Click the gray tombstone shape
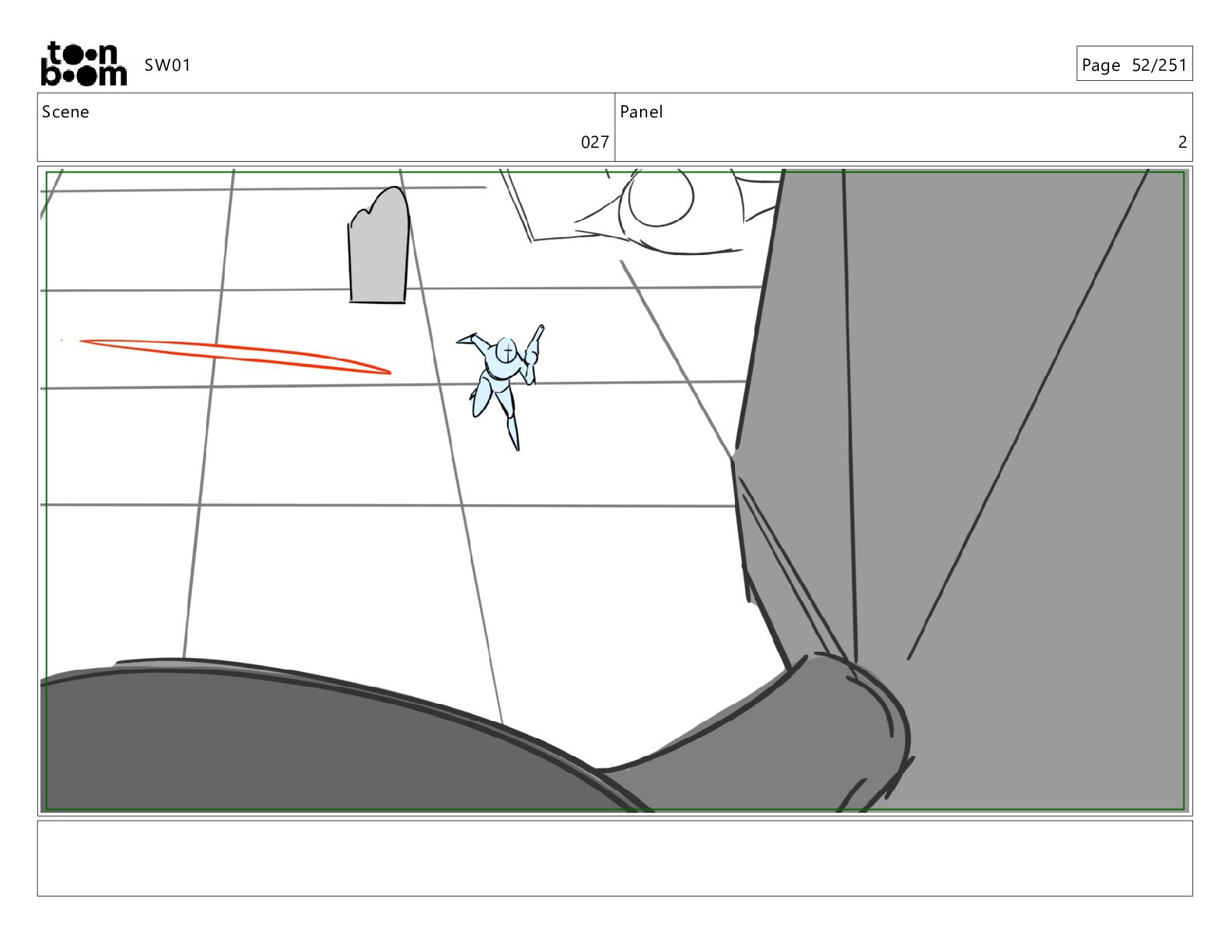Image resolution: width=1232 pixels, height=952 pixels. pyautogui.click(x=378, y=245)
